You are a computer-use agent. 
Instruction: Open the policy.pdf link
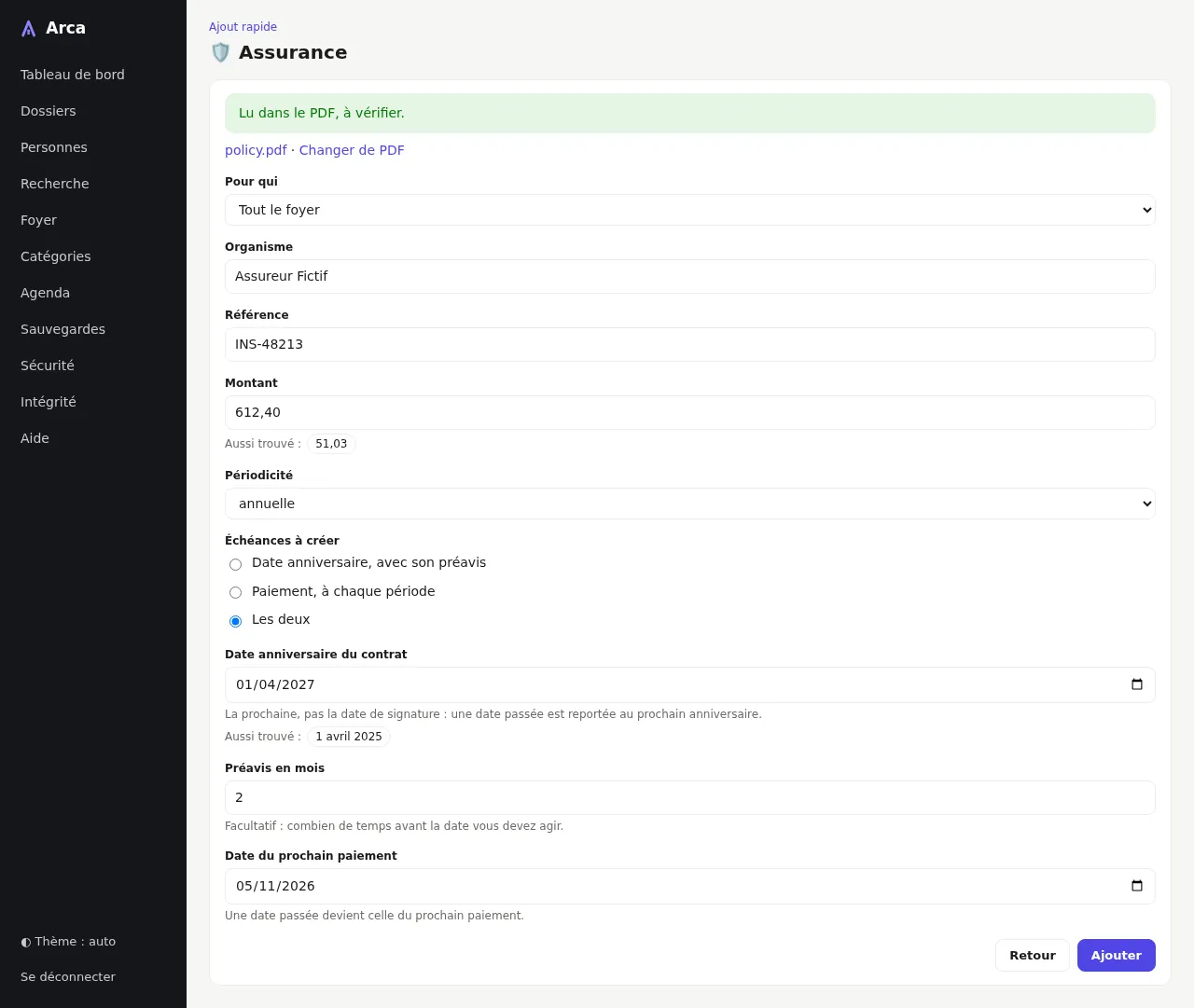click(256, 150)
